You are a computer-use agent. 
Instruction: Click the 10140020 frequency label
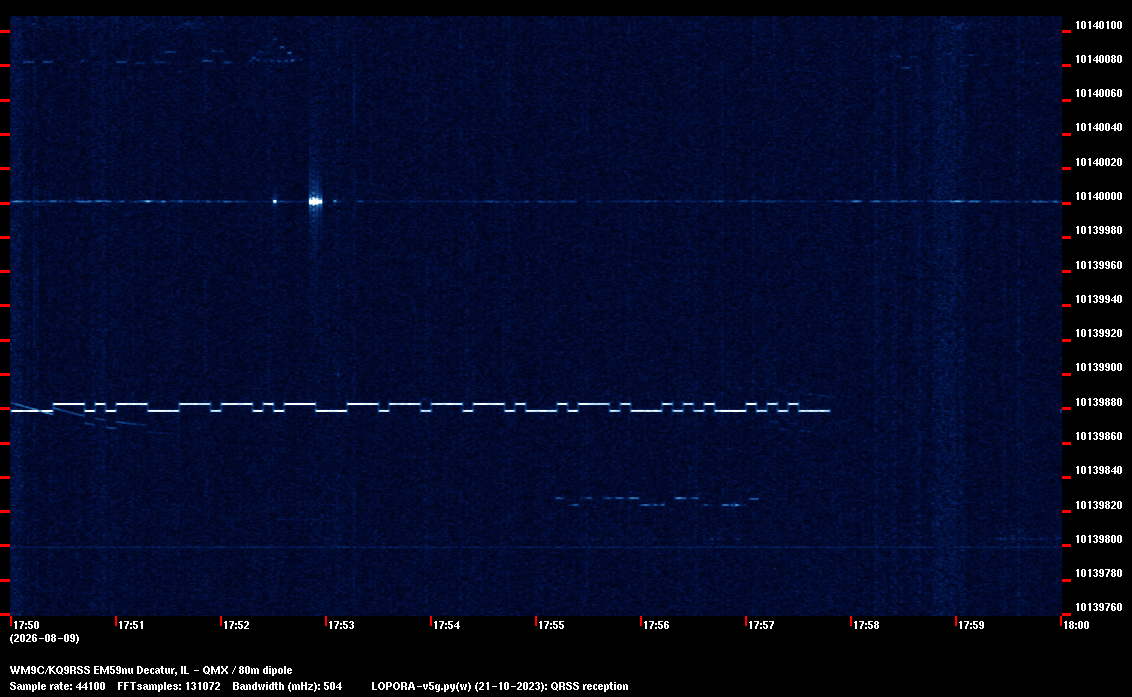pos(1098,162)
